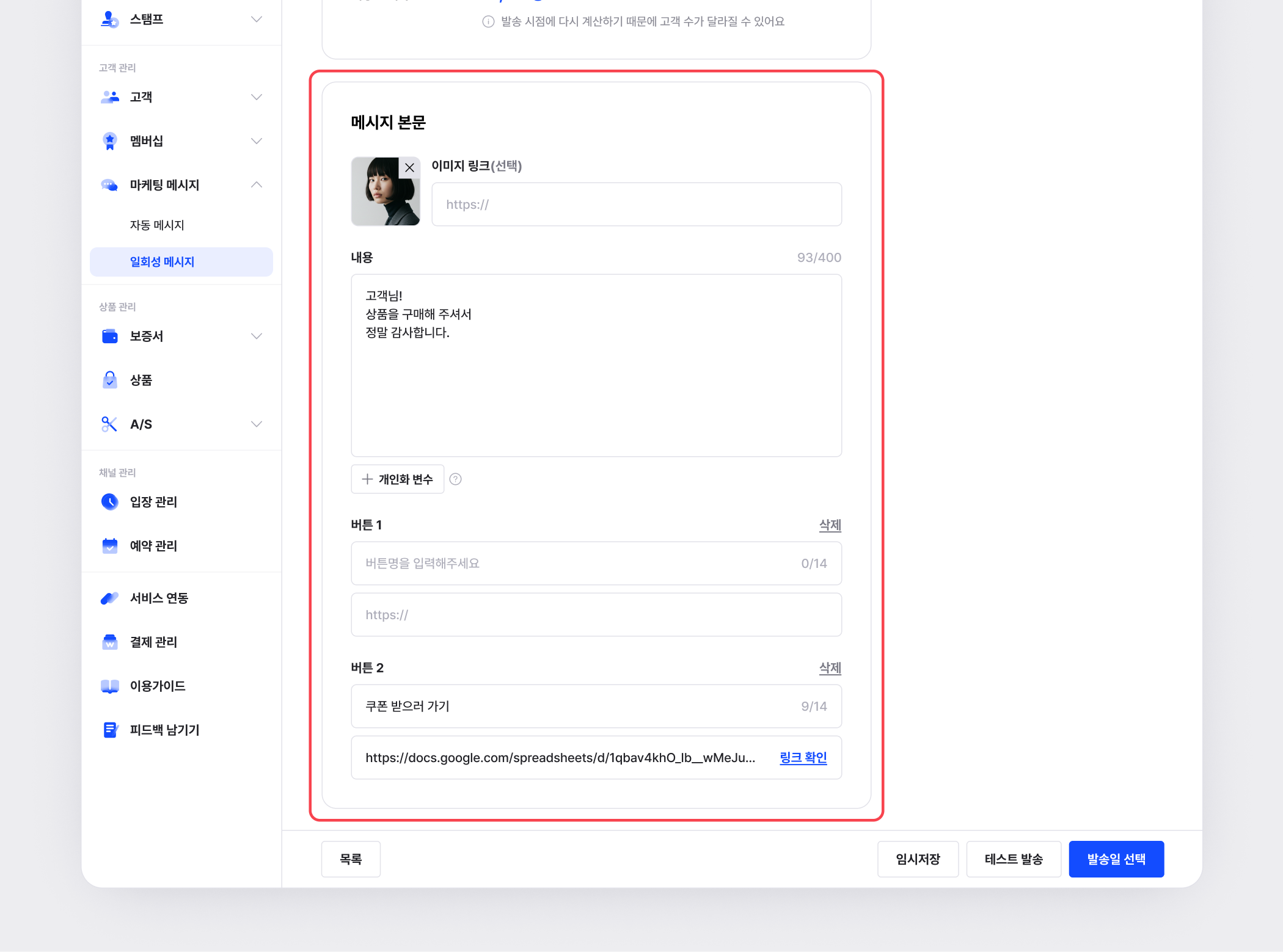Screen dimensions: 1283x952
Task: Delete 버튼 1 via 삭제 link
Action: [830, 525]
